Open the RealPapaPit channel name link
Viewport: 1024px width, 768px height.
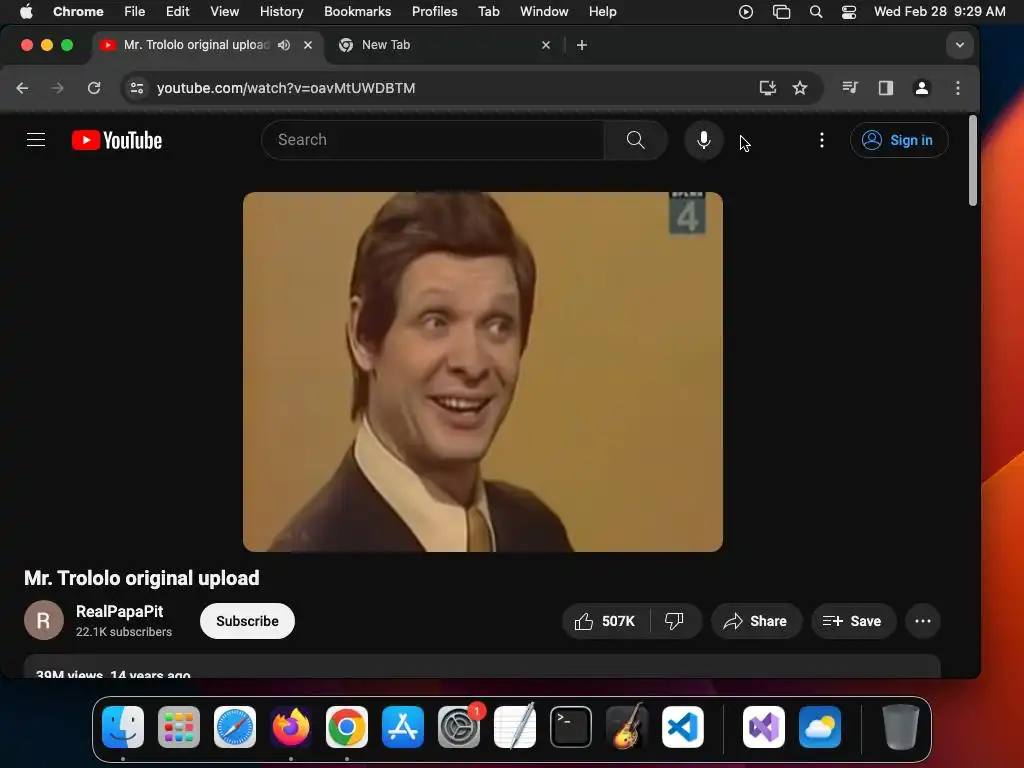click(x=120, y=611)
